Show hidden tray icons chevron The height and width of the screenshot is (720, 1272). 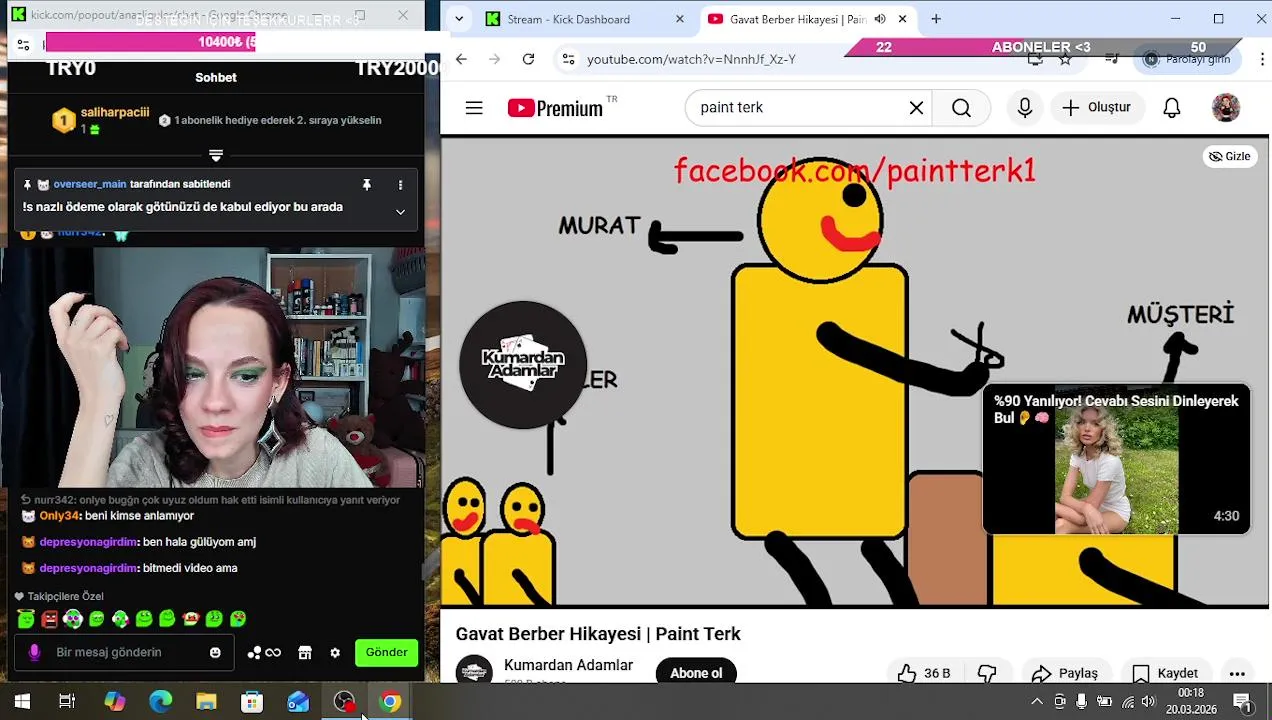(x=1037, y=702)
